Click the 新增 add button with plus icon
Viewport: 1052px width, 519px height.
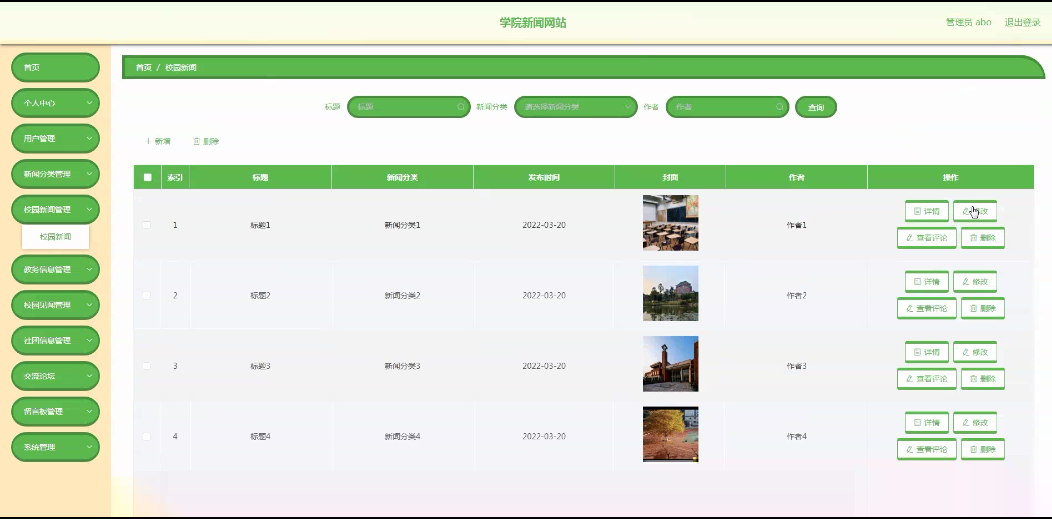pyautogui.click(x=158, y=141)
